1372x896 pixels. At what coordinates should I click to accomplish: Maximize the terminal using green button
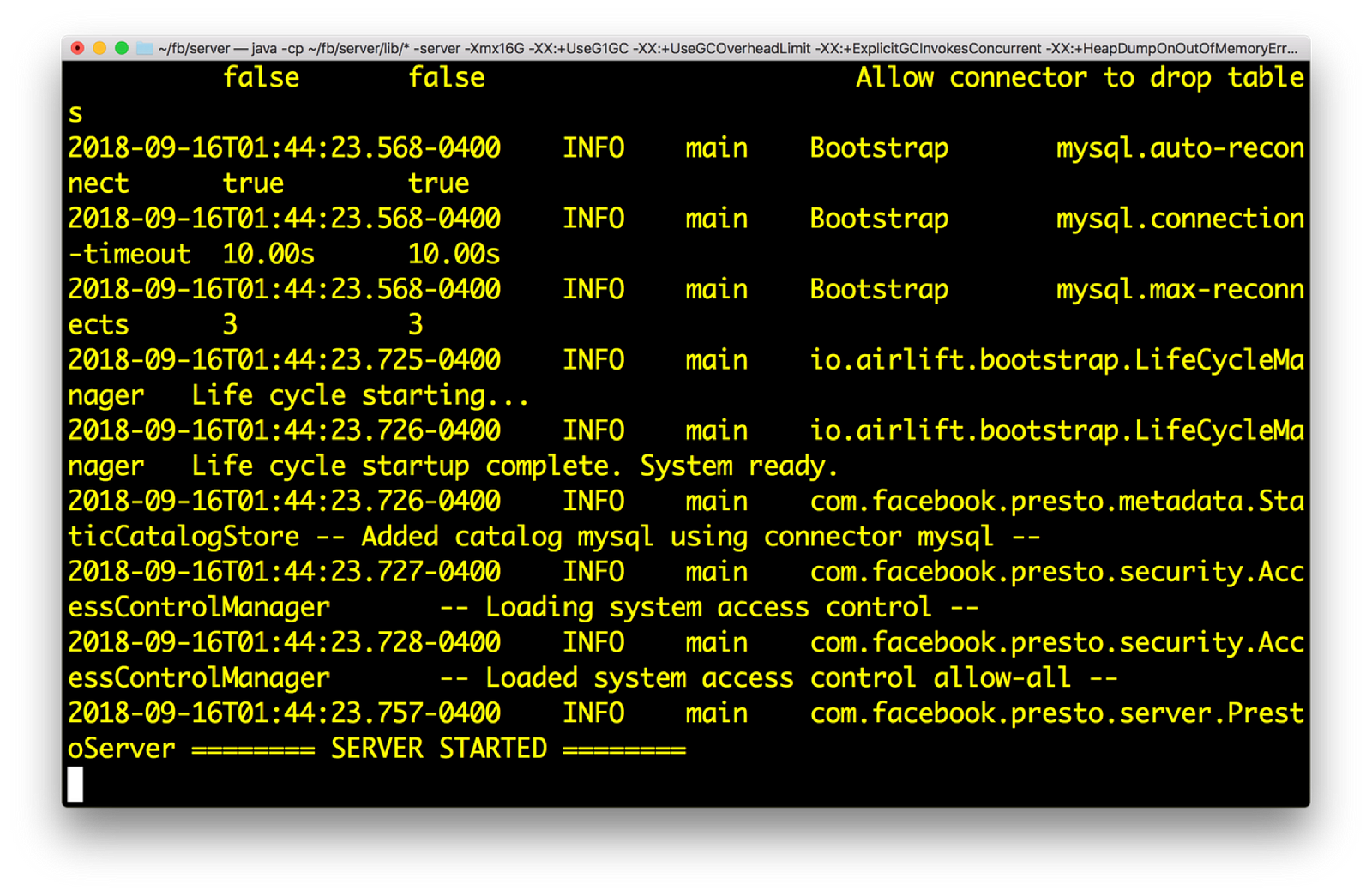(x=122, y=48)
